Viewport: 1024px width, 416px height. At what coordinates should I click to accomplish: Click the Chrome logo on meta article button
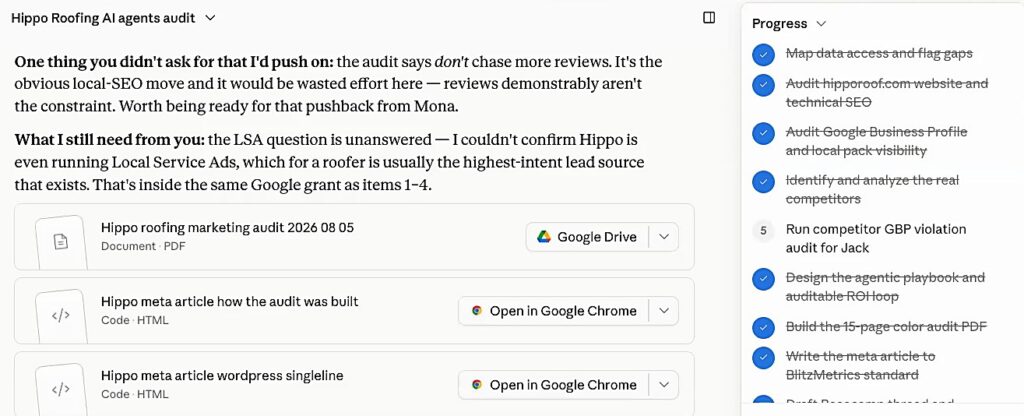click(477, 311)
